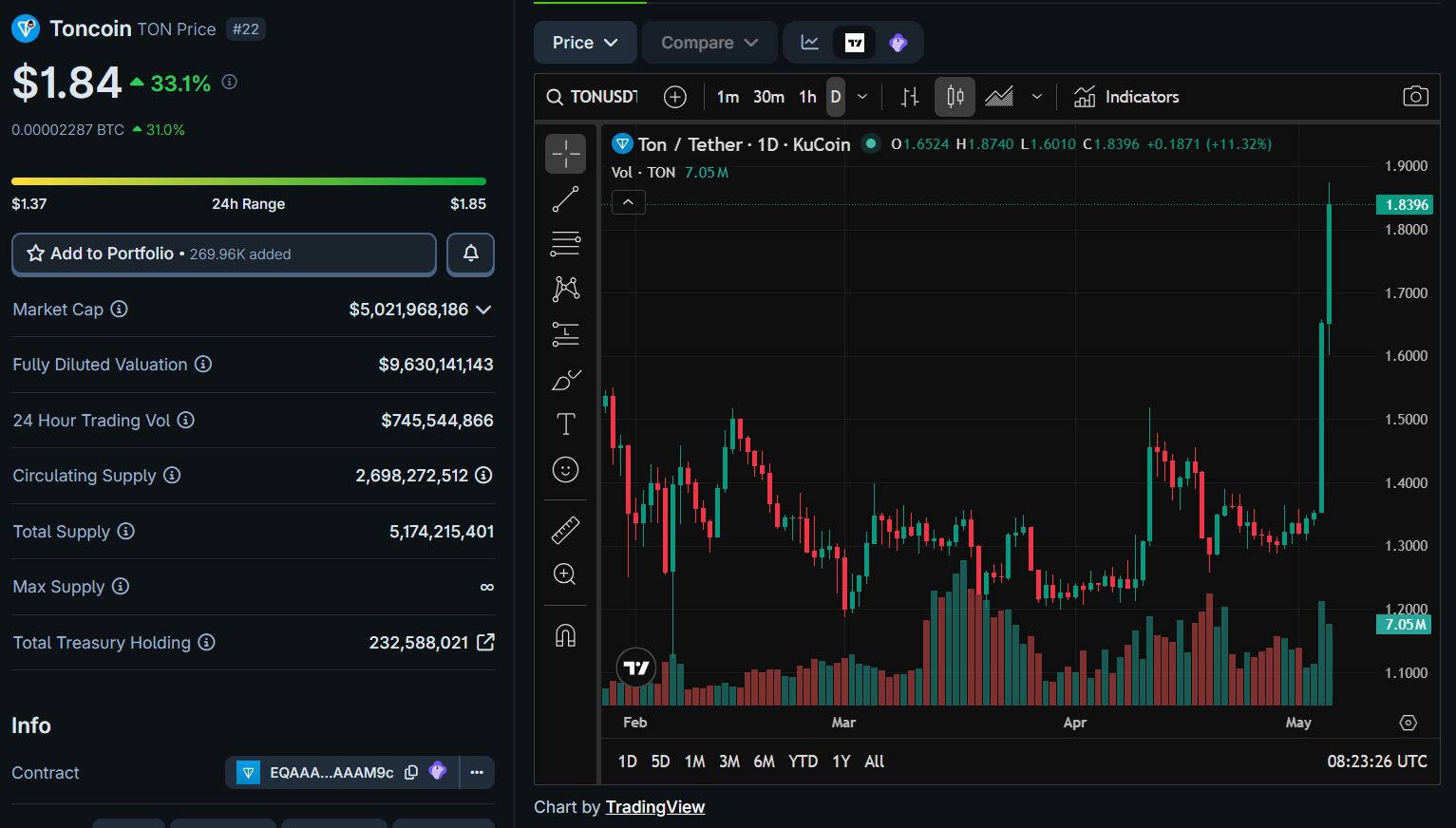This screenshot has width=1456, height=828.
Task: Click the 7.05M volume axis label
Action: 1405,625
